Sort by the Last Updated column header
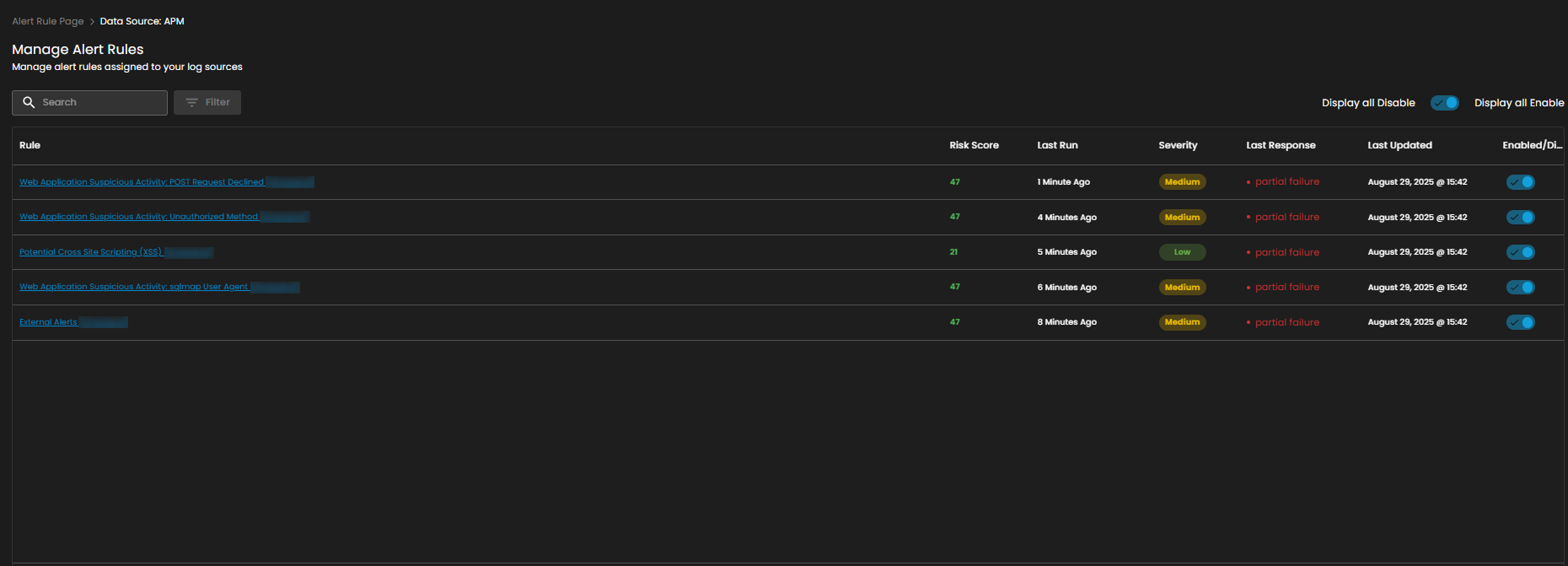1568x566 pixels. [1399, 145]
